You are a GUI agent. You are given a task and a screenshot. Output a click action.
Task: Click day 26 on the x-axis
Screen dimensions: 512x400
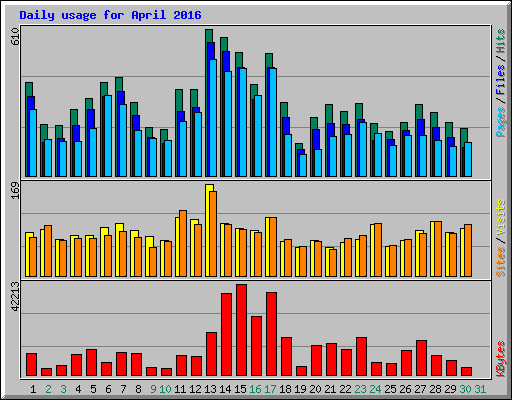(405, 389)
